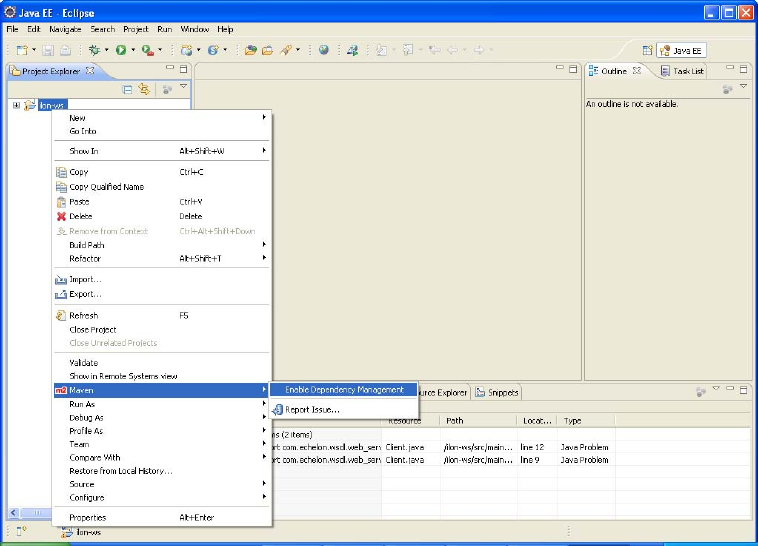The width and height of the screenshot is (758, 546).
Task: Open the Problems view menu triangle
Action: (716, 388)
